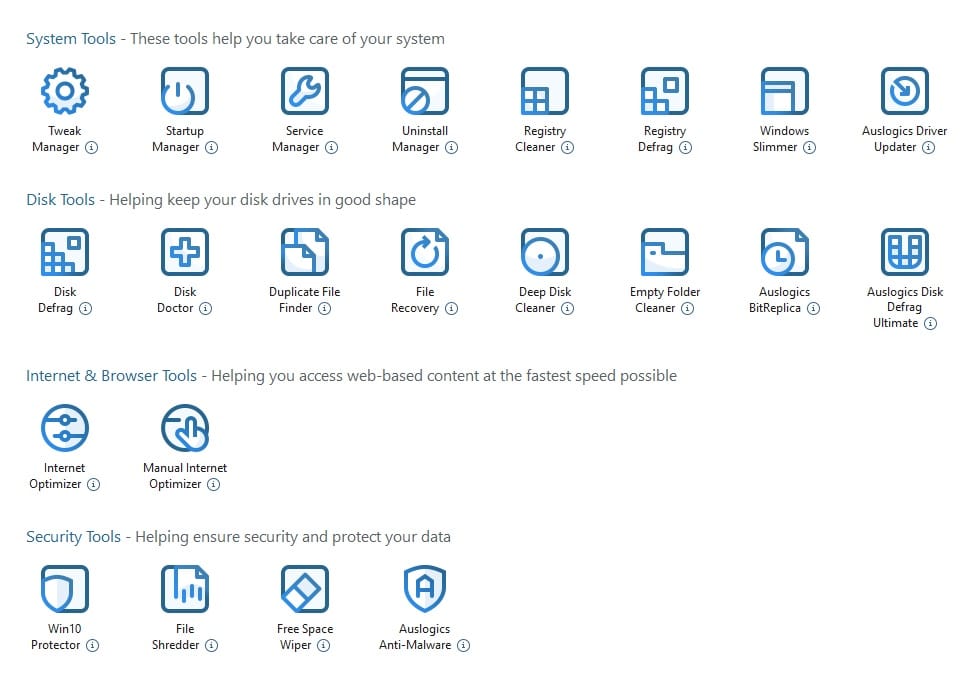Image resolution: width=978 pixels, height=673 pixels.
Task: Show info for Tweak Manager
Action: (92, 147)
